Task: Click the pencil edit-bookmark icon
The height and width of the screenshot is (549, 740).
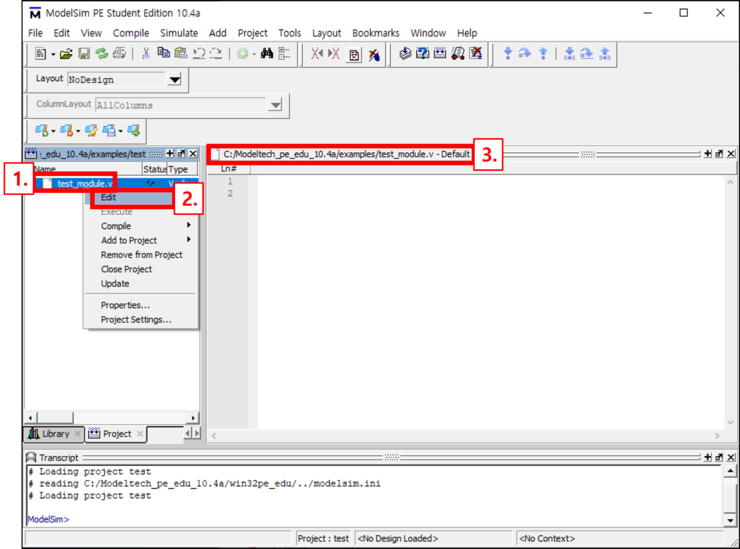Action: coord(91,130)
